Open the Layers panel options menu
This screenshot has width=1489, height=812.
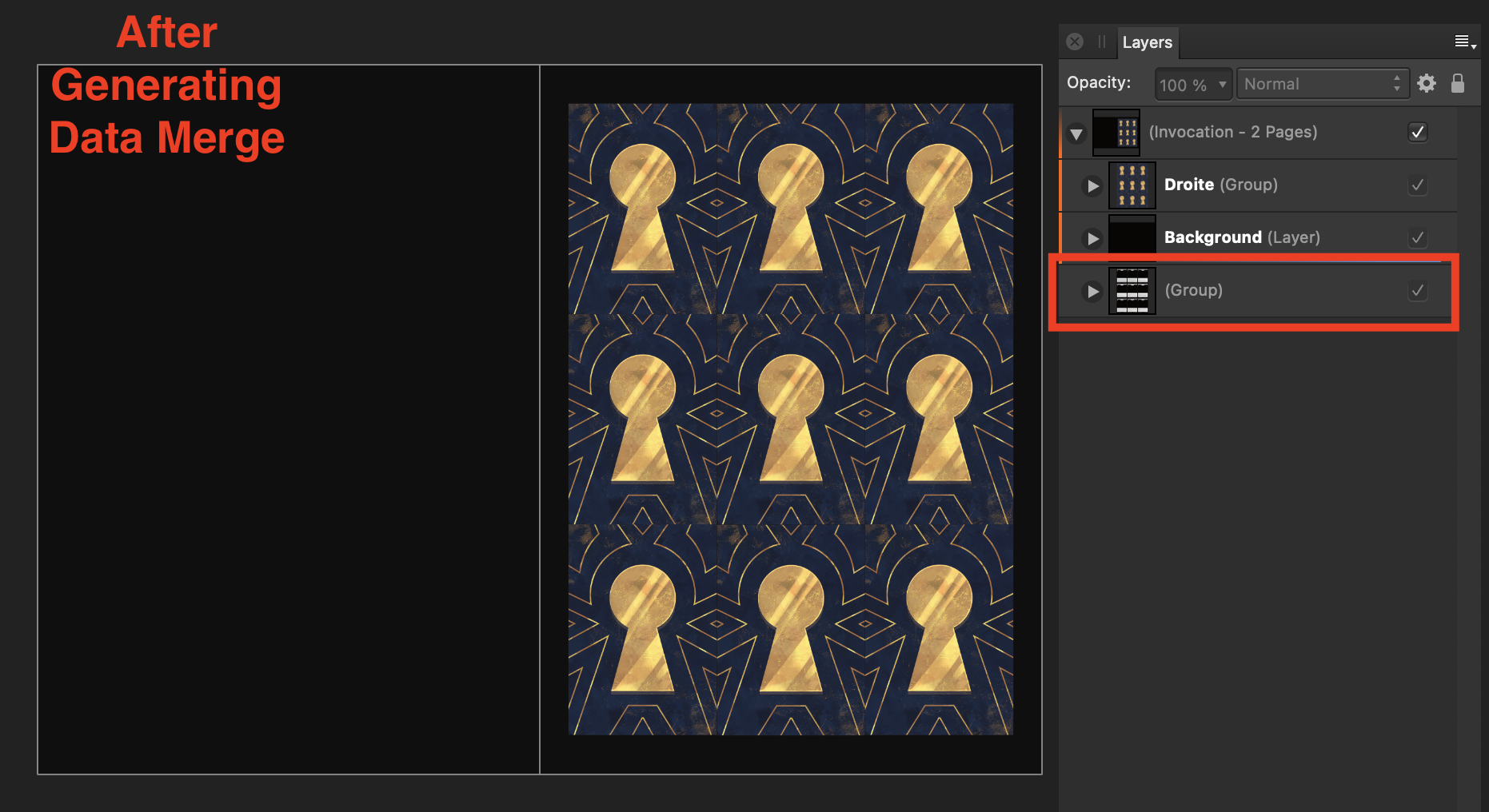tap(1464, 42)
